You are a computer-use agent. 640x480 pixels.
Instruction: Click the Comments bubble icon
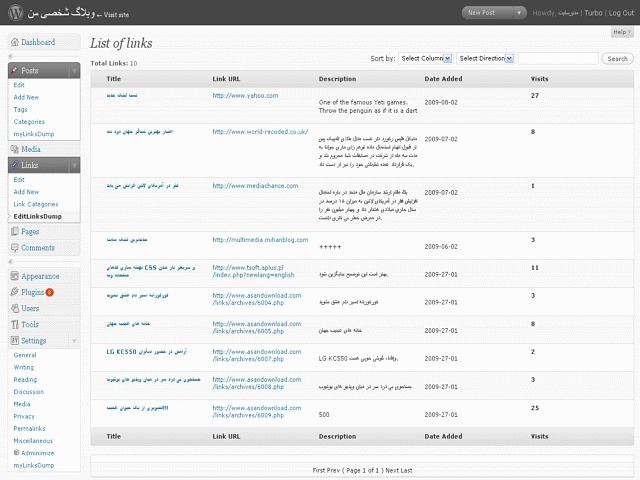15,248
